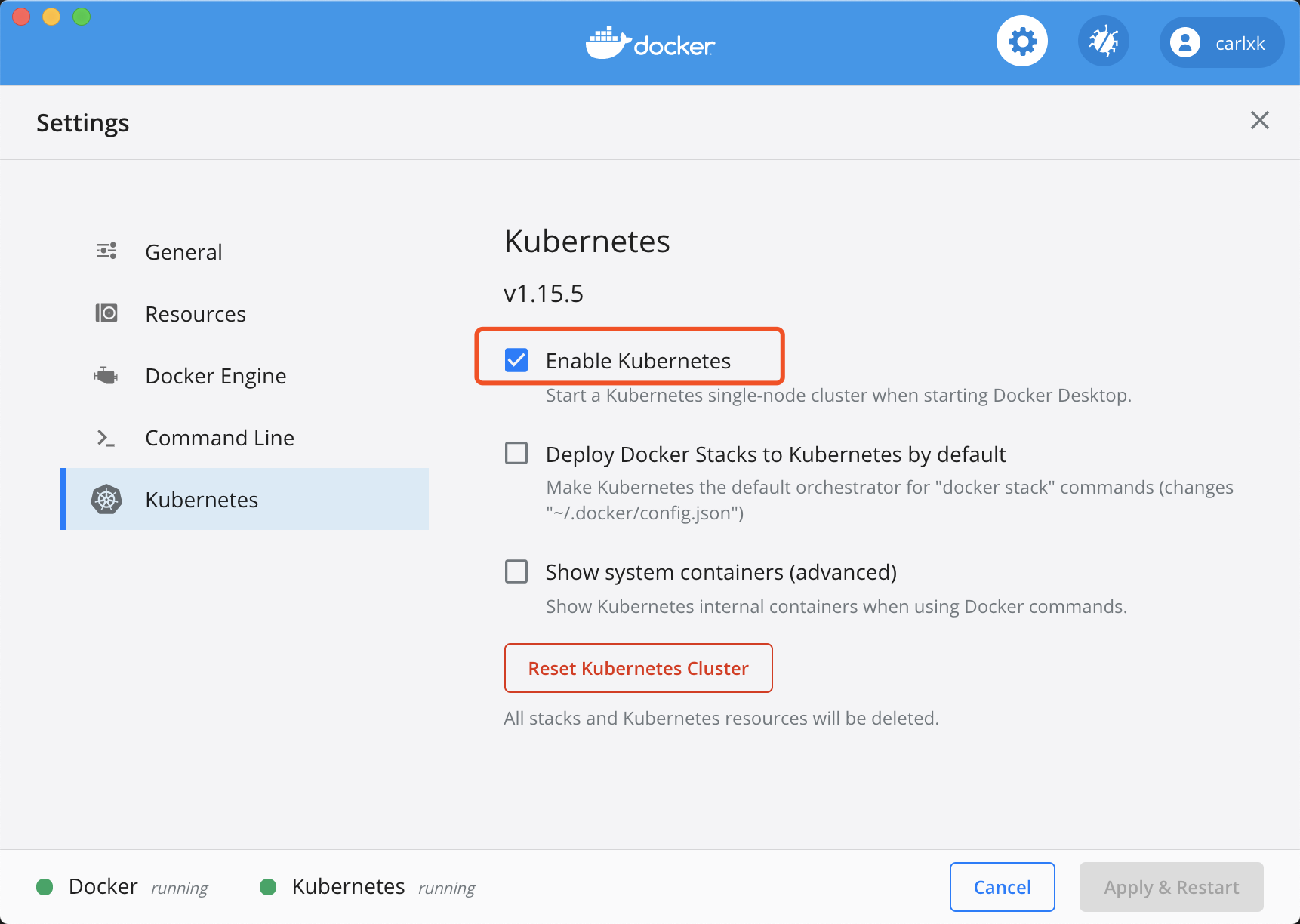Click the General sliders icon

point(106,251)
